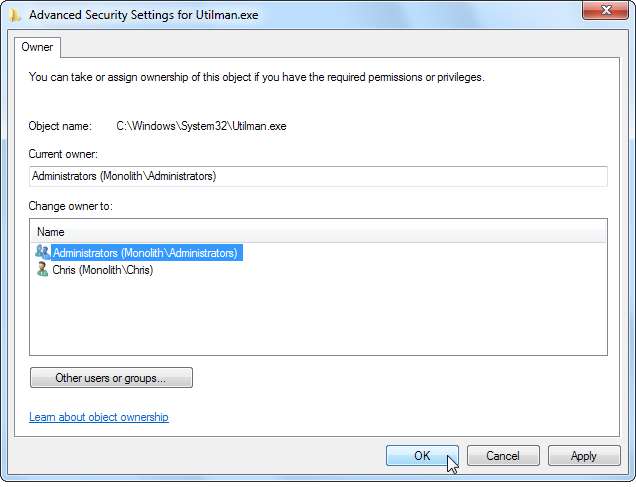Image resolution: width=636 pixels, height=487 pixels.
Task: Click the Current owner label
Action: click(x=63, y=154)
